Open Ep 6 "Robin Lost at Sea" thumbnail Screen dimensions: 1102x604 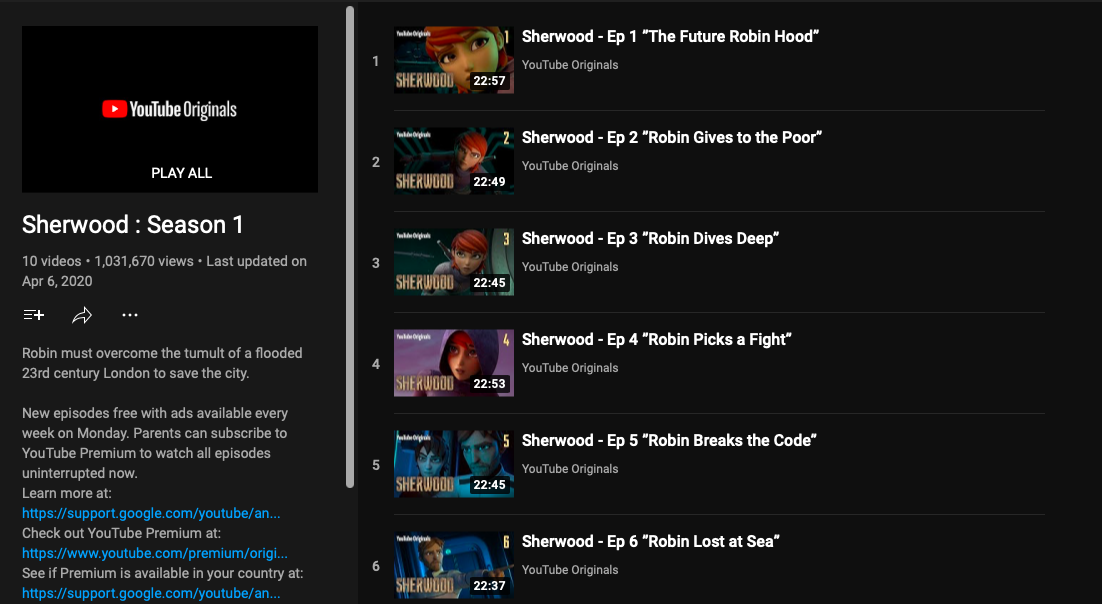coord(453,565)
